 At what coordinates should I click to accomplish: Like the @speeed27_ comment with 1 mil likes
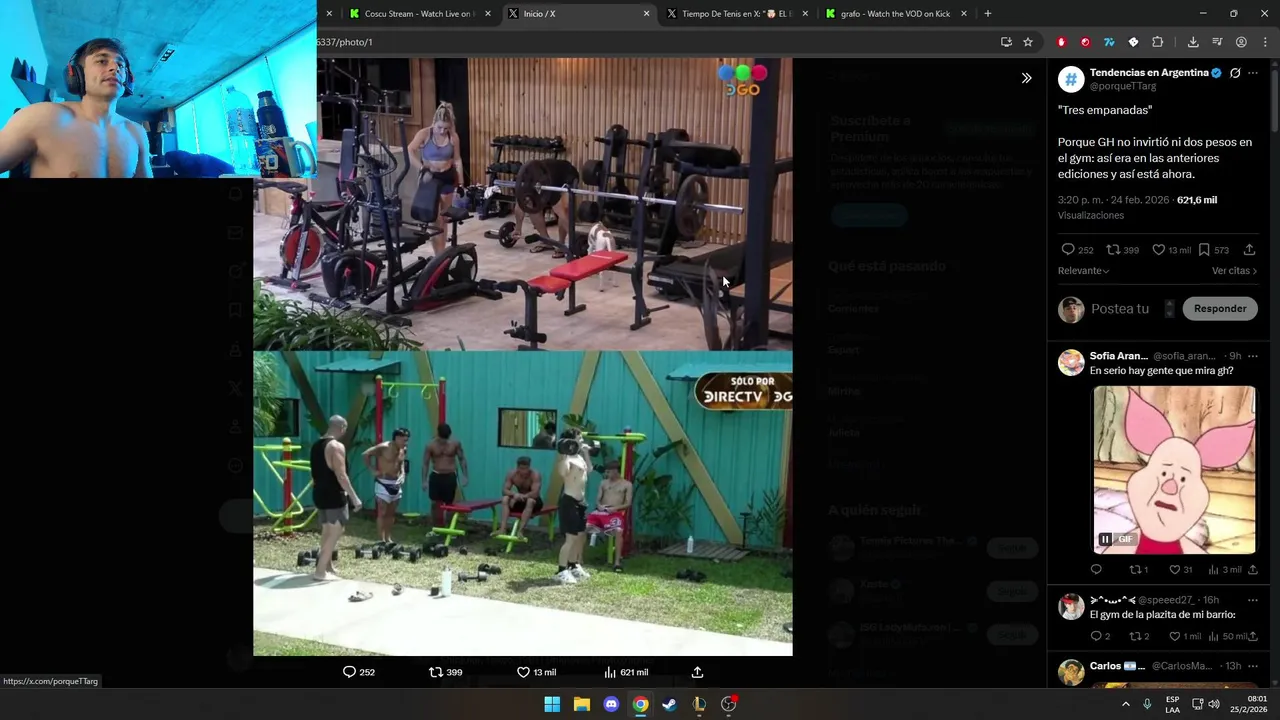[x=1185, y=636]
